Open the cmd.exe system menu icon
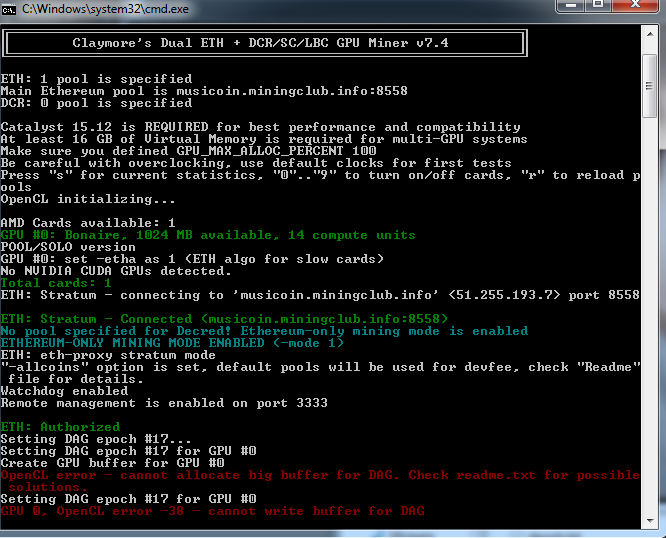This screenshot has height=538, width=666. (x=8, y=9)
